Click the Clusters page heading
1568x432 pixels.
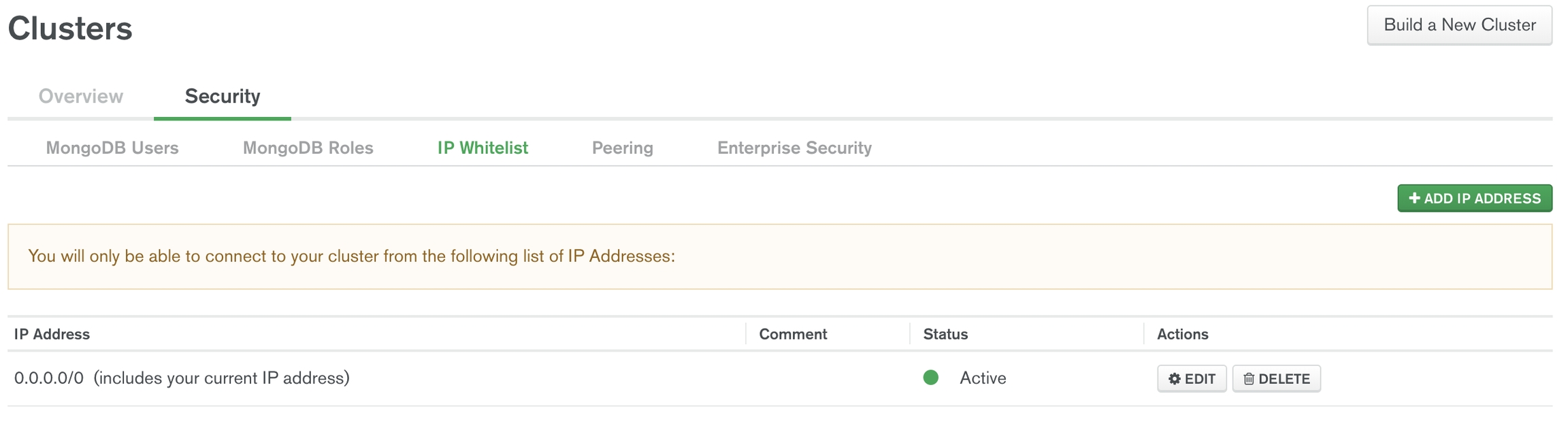coord(70,29)
